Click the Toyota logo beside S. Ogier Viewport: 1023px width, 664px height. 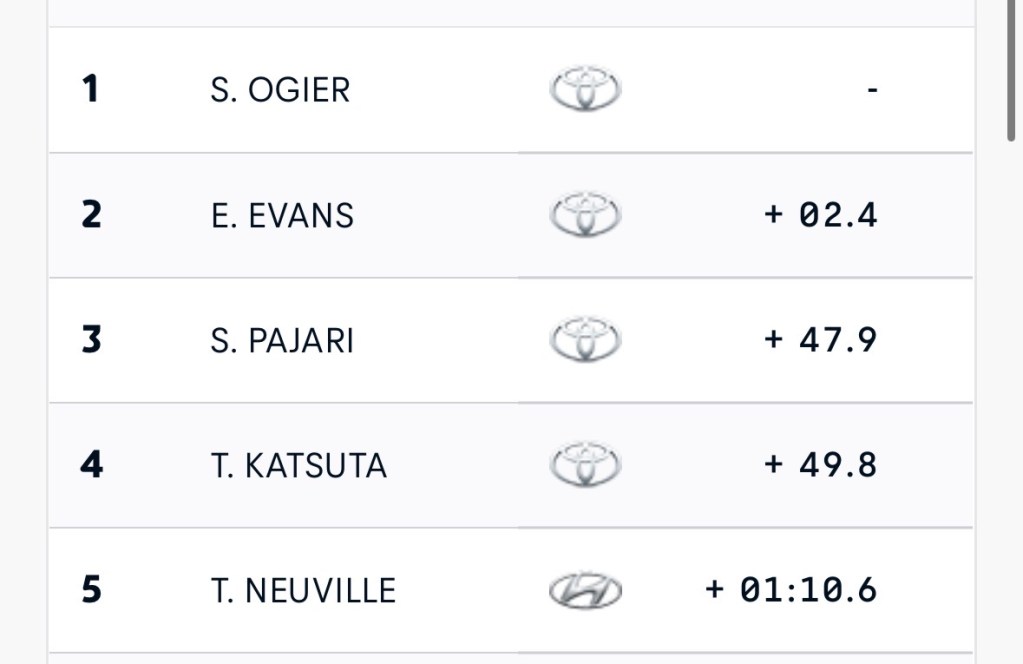point(585,90)
